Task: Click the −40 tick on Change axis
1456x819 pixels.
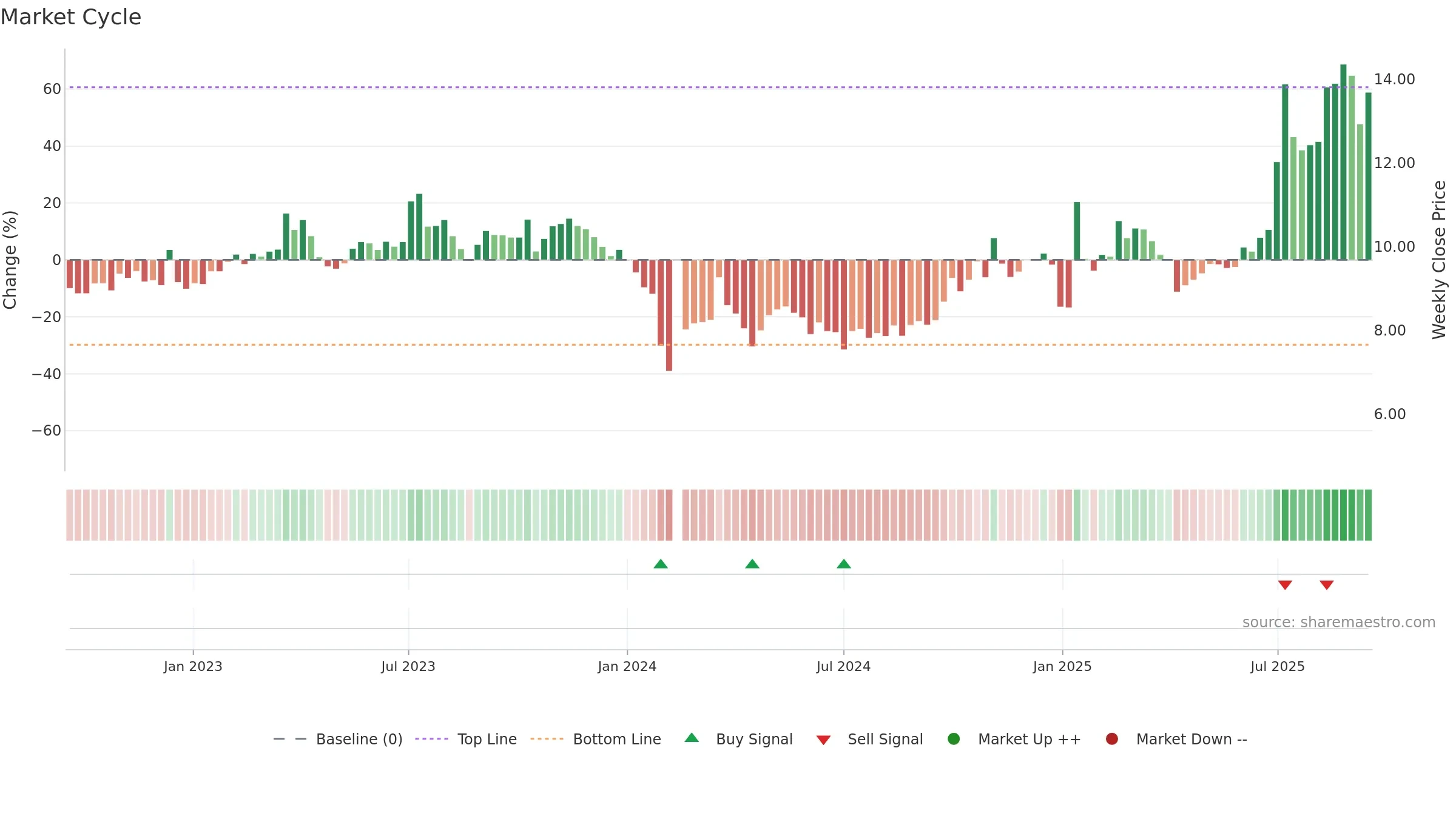Action: tap(47, 374)
